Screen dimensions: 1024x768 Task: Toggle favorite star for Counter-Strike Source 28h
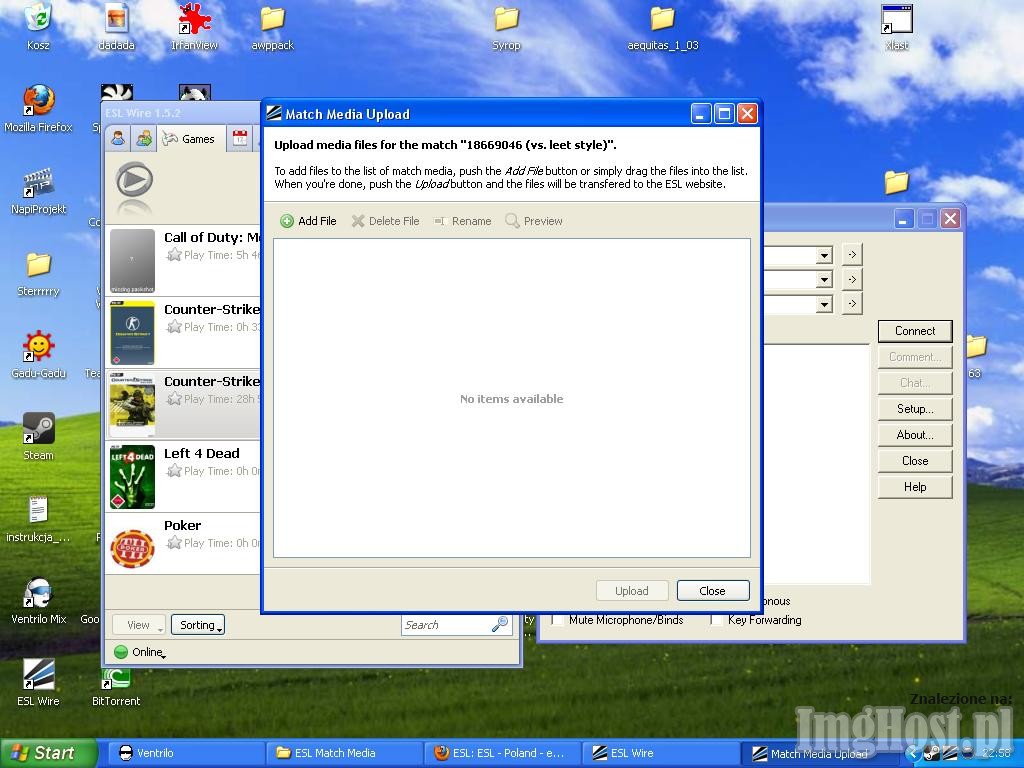point(174,398)
